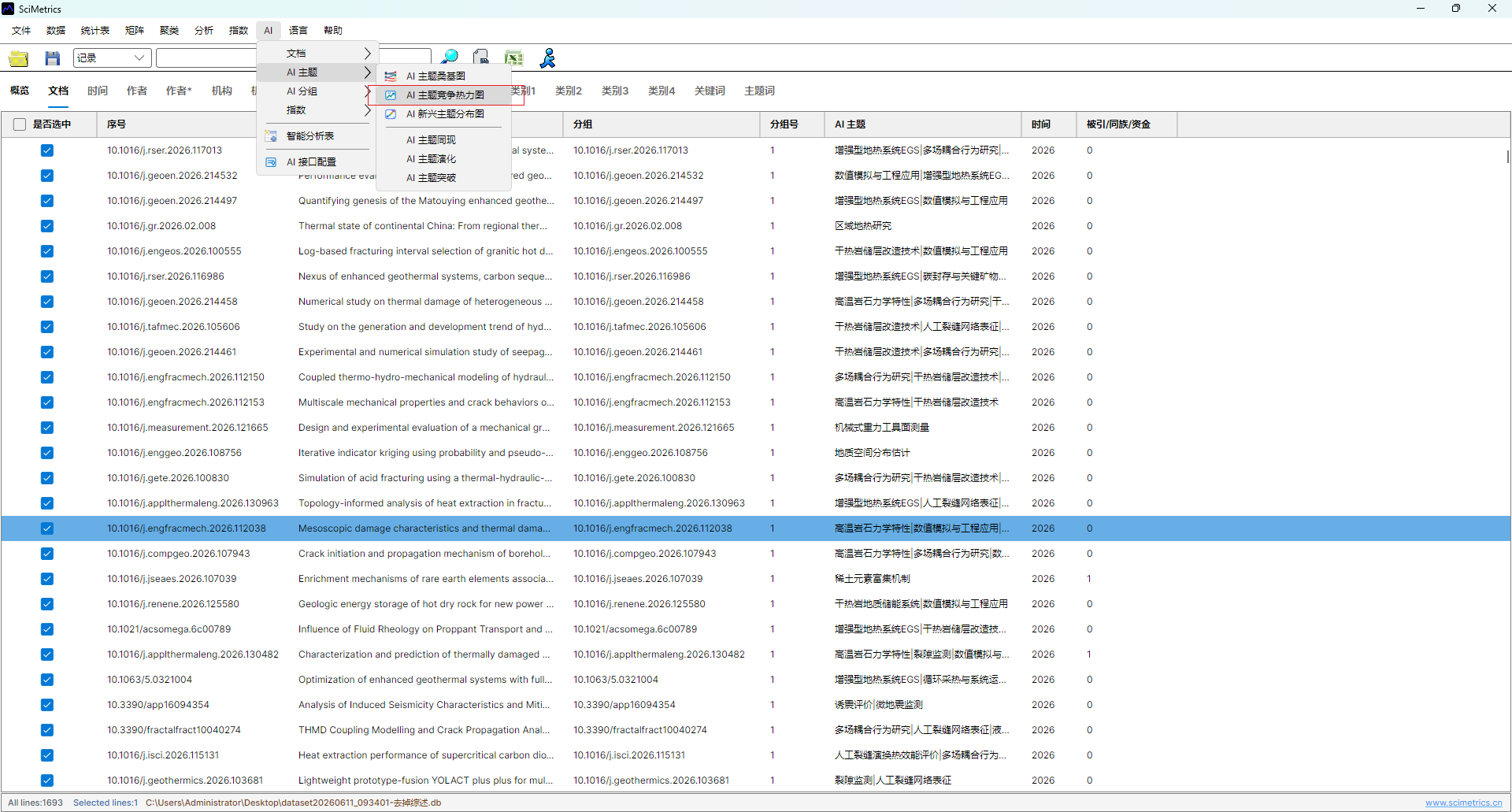The image size is (1512, 812).
Task: Click the AI 新兴主题分布图 icon
Action: click(x=391, y=114)
